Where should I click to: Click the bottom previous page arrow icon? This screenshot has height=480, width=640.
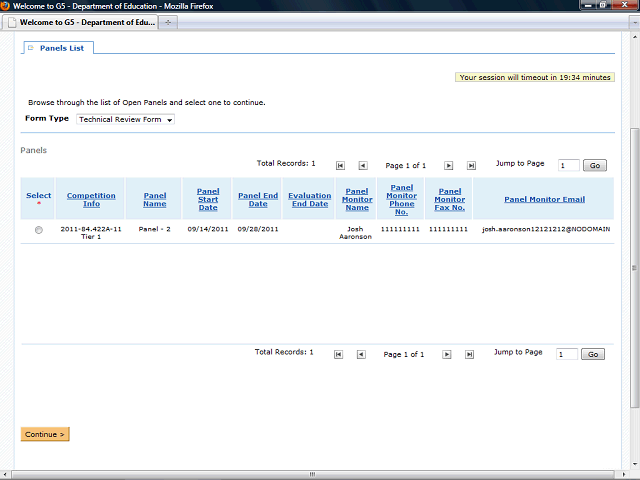[361, 355]
